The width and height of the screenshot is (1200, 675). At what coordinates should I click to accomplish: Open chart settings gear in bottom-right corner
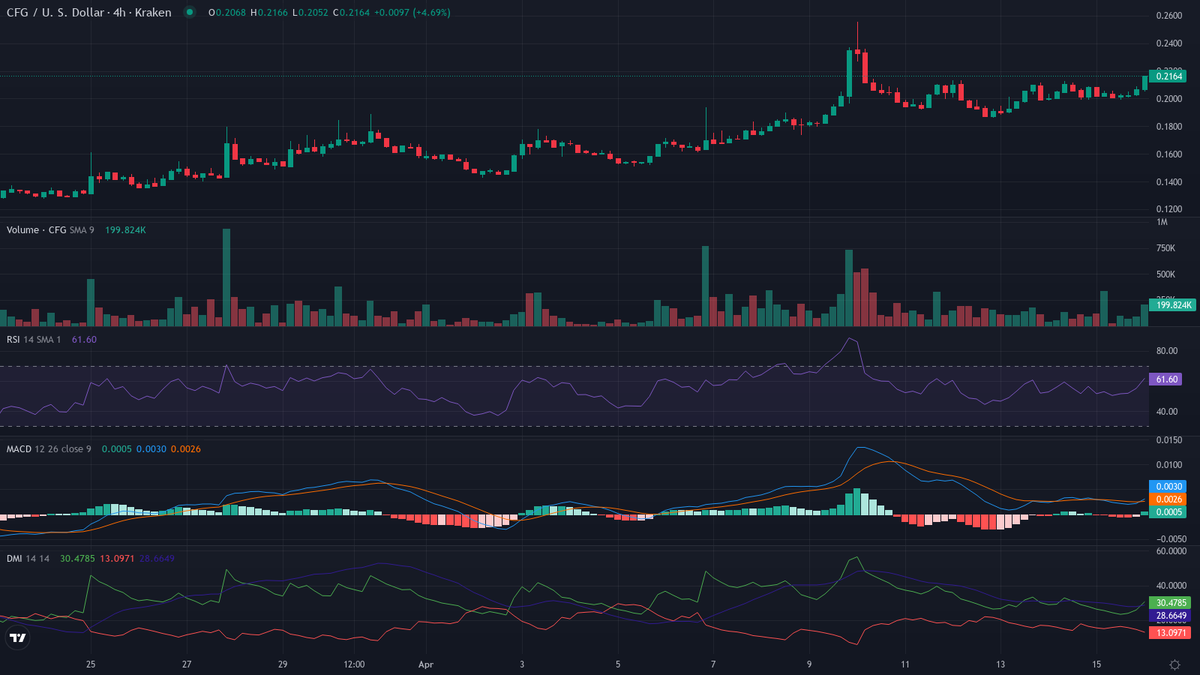click(1174, 664)
